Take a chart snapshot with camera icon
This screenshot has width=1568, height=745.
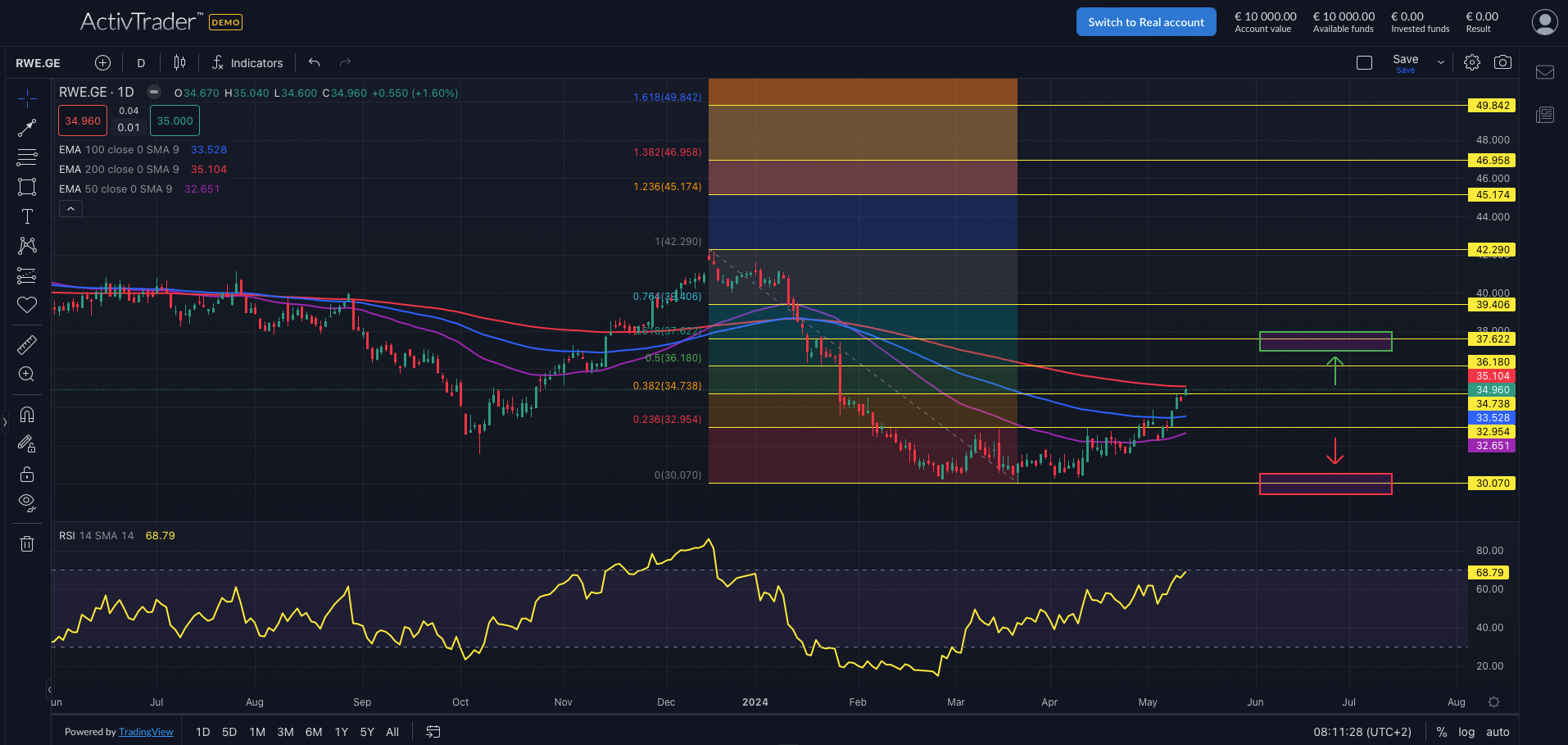coord(1502,63)
